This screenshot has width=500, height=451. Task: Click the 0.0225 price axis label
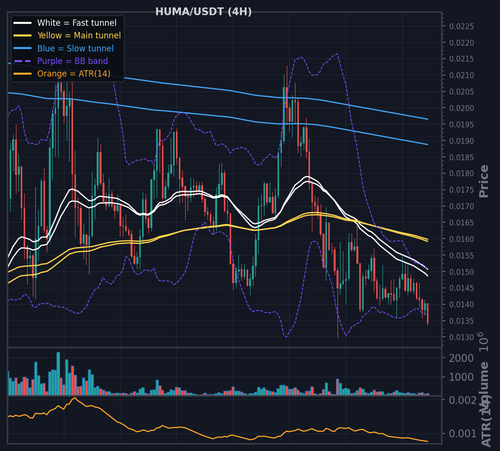point(462,26)
